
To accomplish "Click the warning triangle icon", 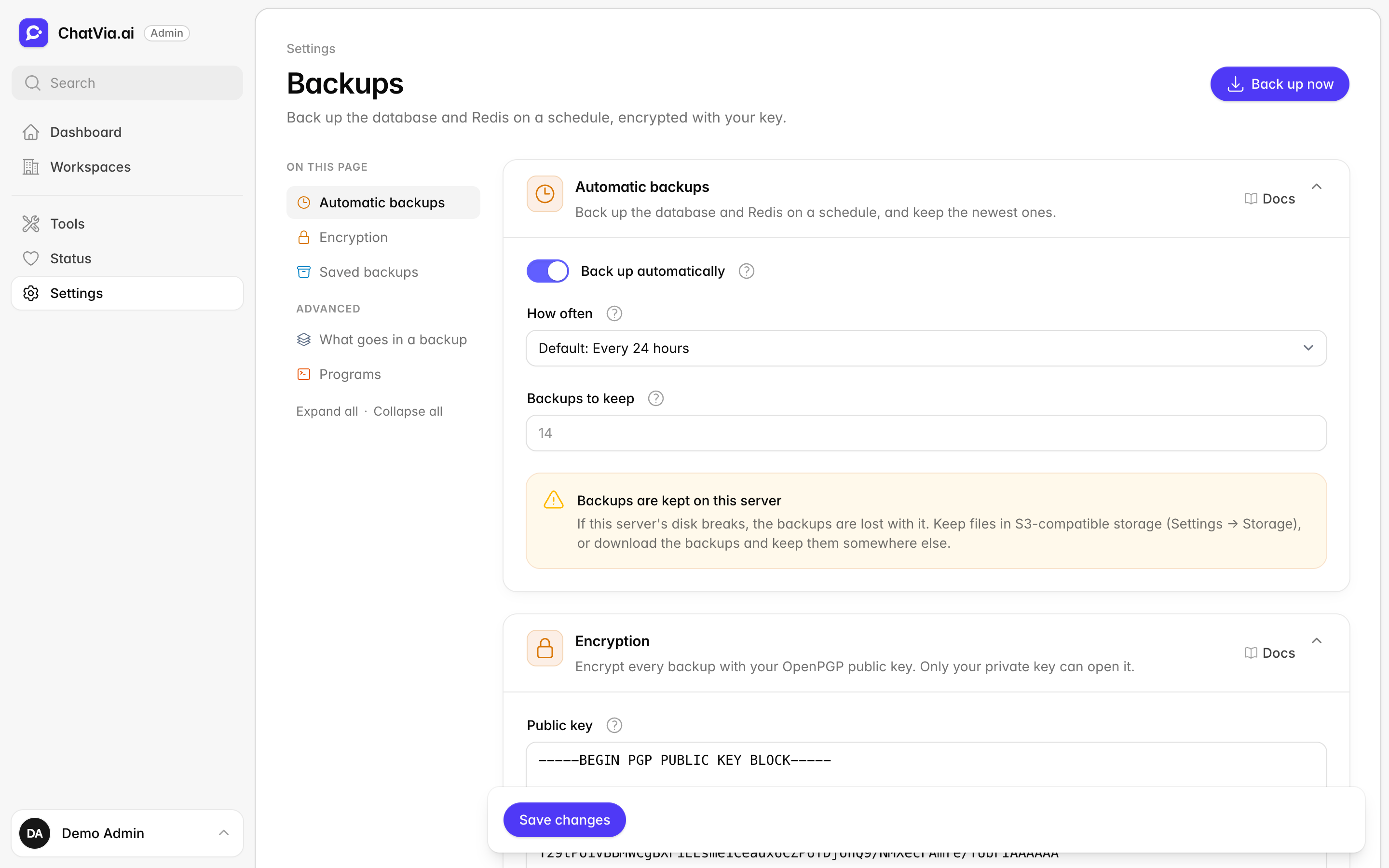I will 553,500.
